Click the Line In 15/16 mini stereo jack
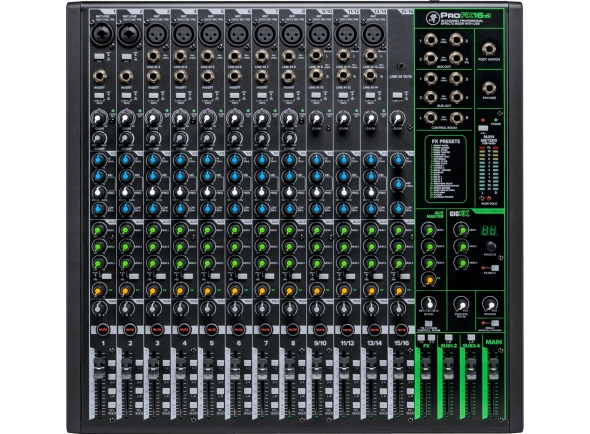The image size is (590, 434). (401, 66)
